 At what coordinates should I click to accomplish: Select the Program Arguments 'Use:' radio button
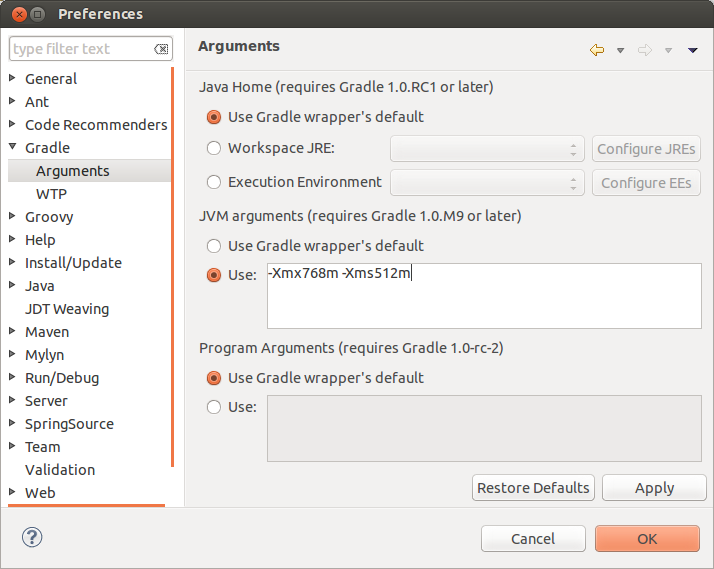(x=214, y=407)
